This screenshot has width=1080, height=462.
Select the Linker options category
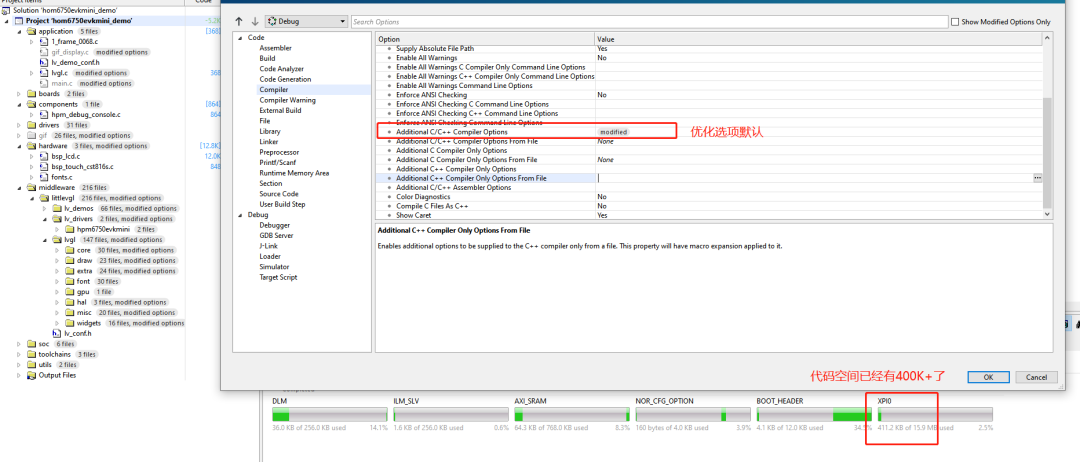(x=269, y=142)
